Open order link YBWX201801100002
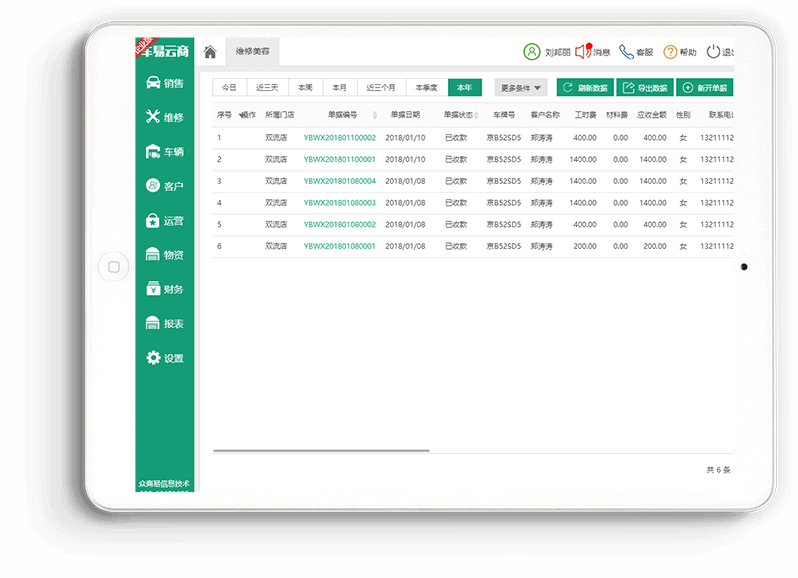The height and width of the screenshot is (578, 798). coord(339,138)
